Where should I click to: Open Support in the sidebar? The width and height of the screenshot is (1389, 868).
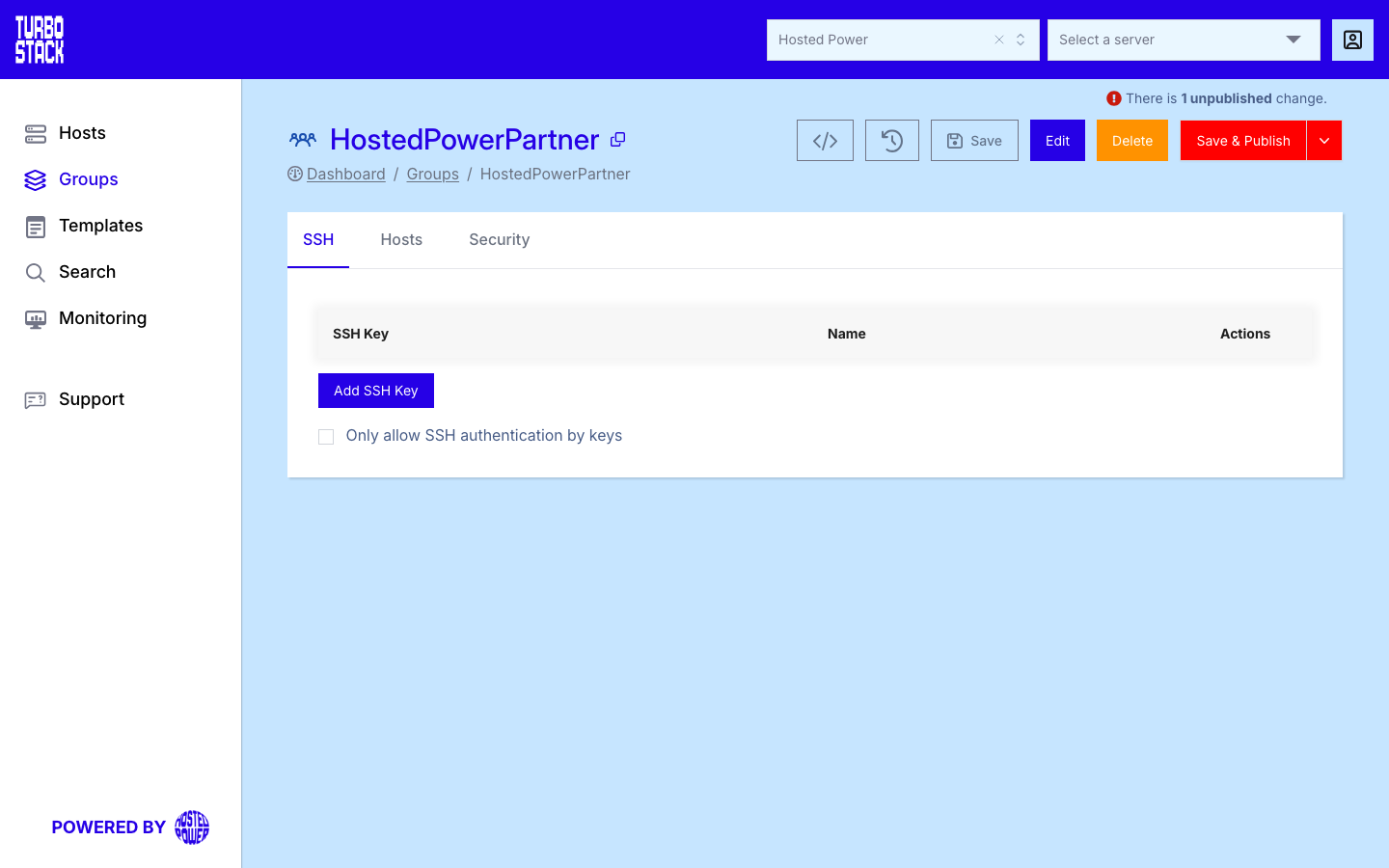[x=73, y=399]
